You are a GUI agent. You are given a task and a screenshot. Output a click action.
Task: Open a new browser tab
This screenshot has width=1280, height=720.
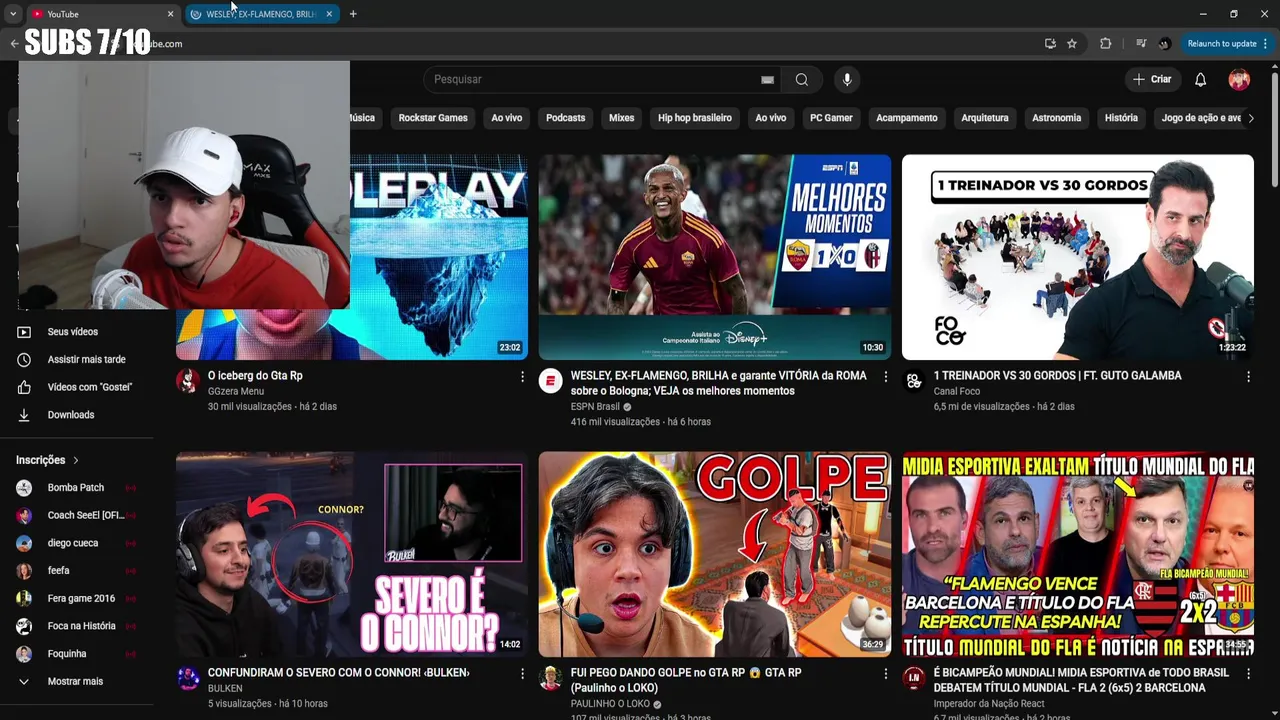coord(353,14)
